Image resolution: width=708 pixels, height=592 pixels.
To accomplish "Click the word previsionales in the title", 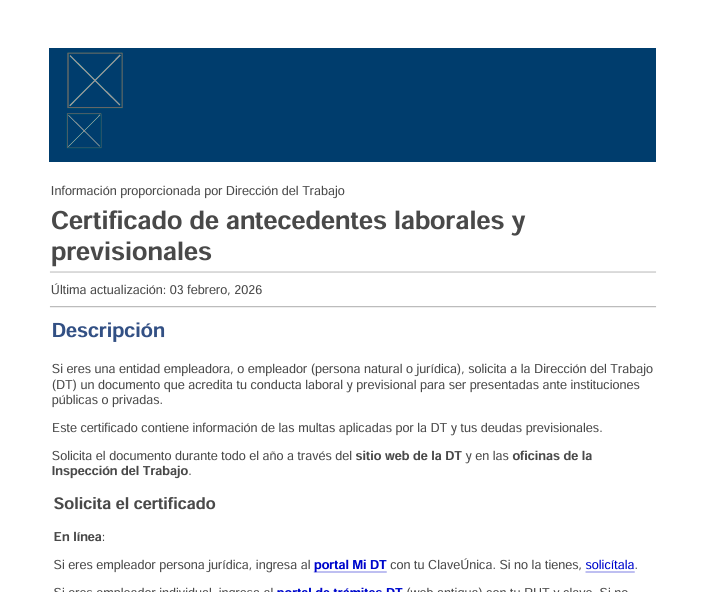I will coord(131,251).
